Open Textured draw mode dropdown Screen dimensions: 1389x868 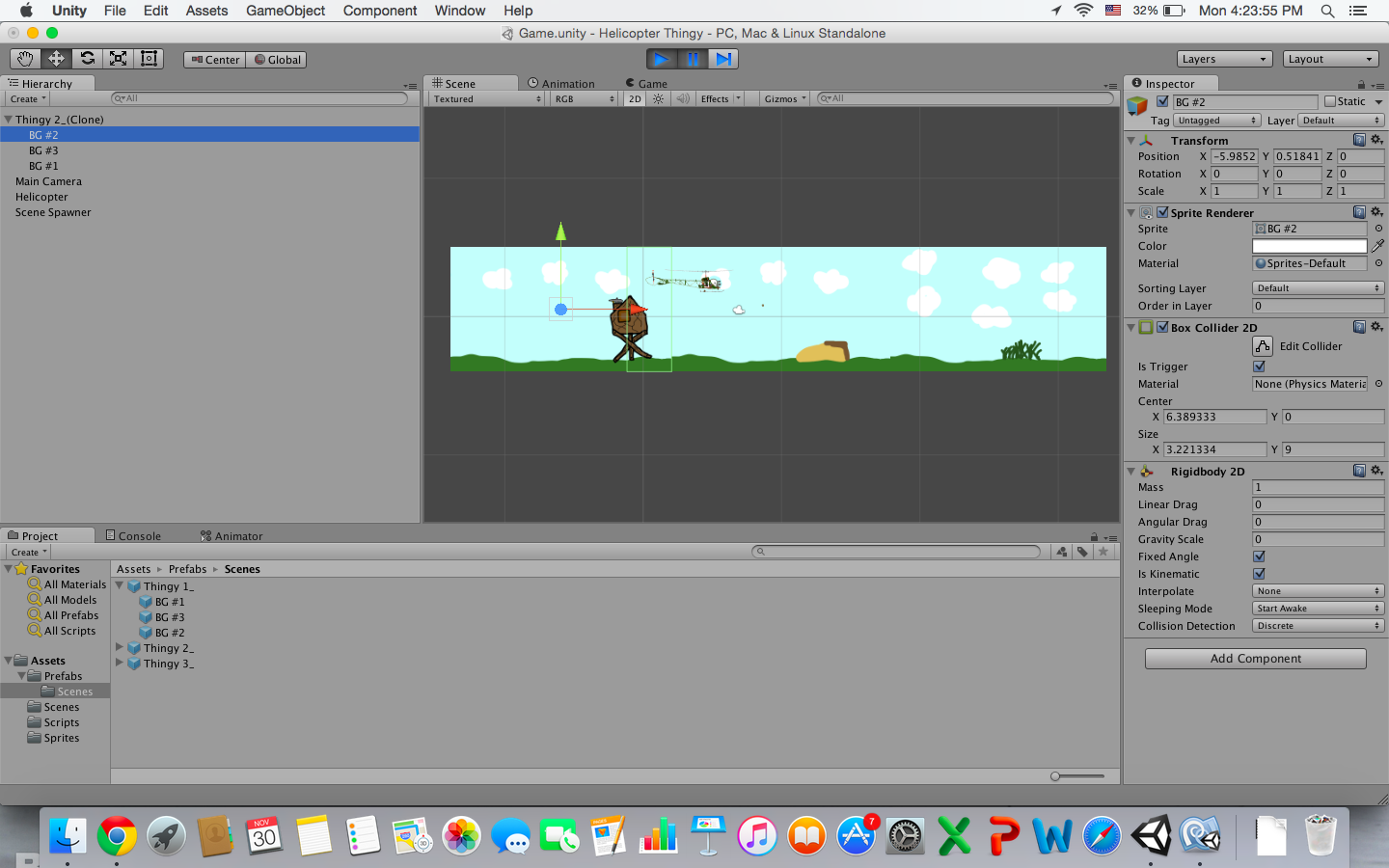(487, 98)
